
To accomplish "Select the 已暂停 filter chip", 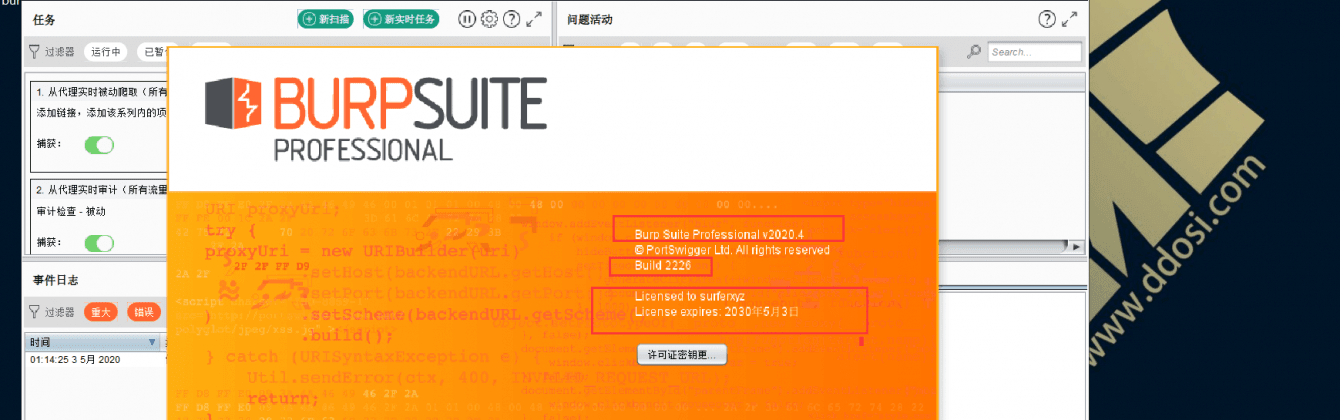I will click(154, 52).
